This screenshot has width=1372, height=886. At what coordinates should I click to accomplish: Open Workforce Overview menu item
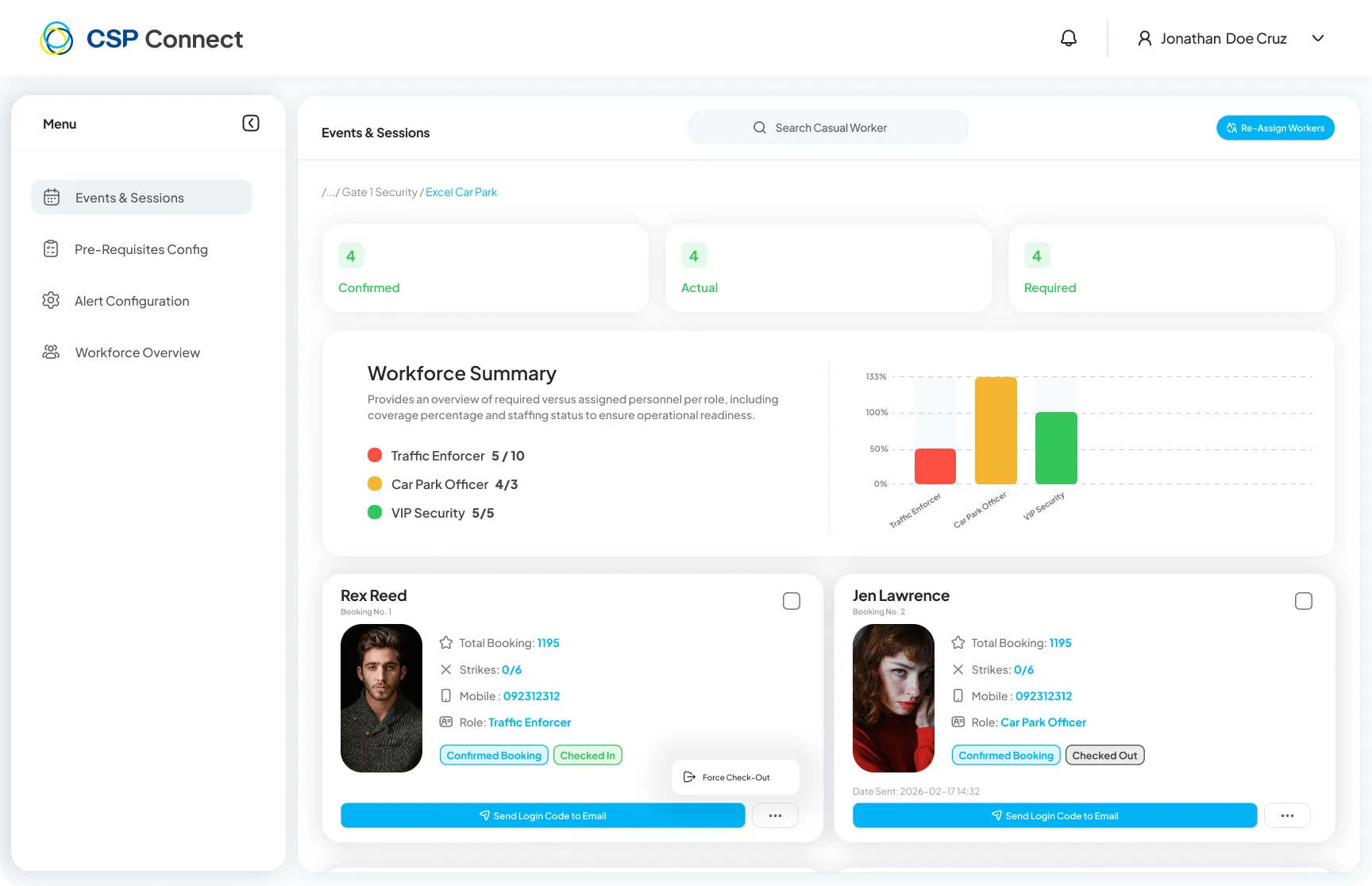point(141,352)
